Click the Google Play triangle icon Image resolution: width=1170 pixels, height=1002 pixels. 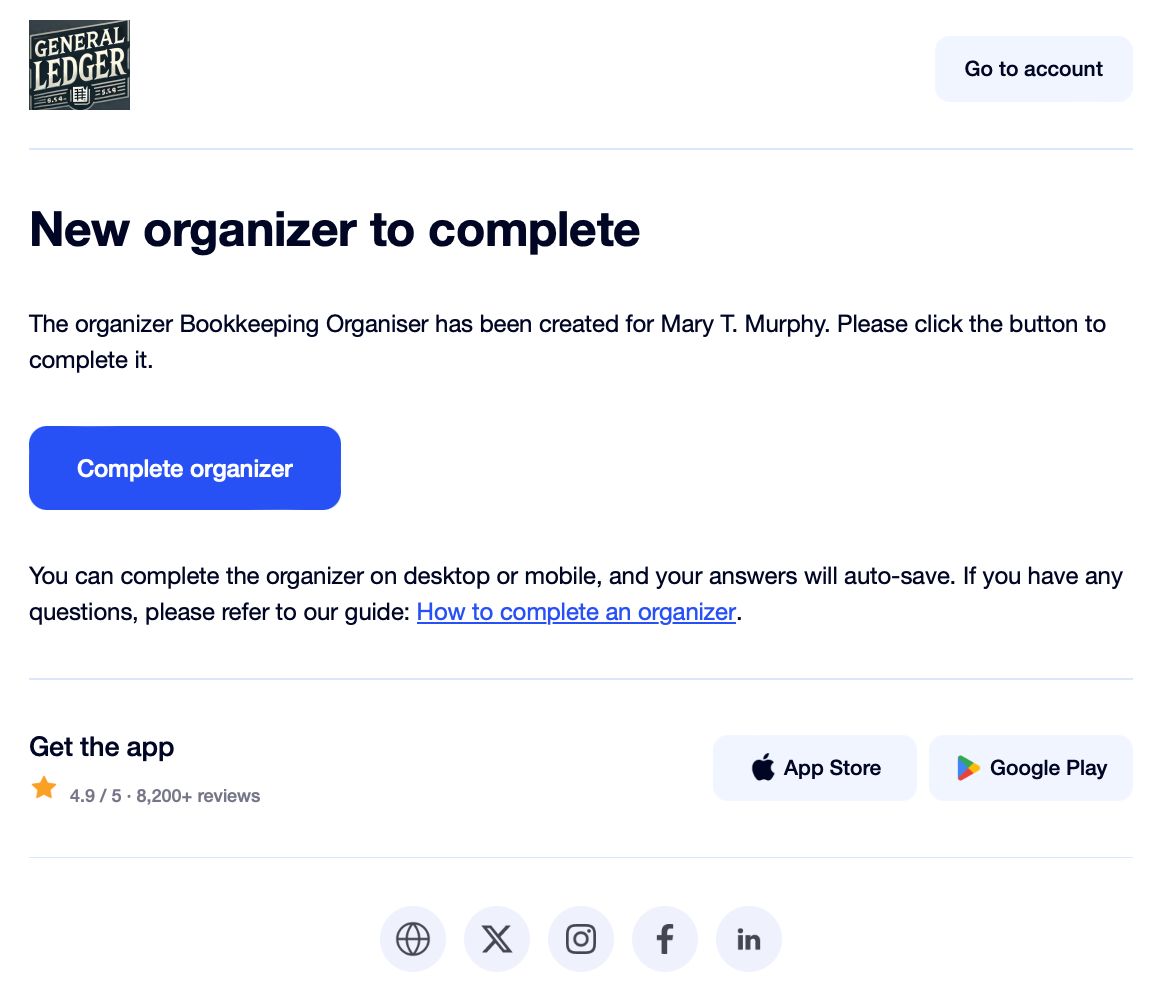click(967, 768)
